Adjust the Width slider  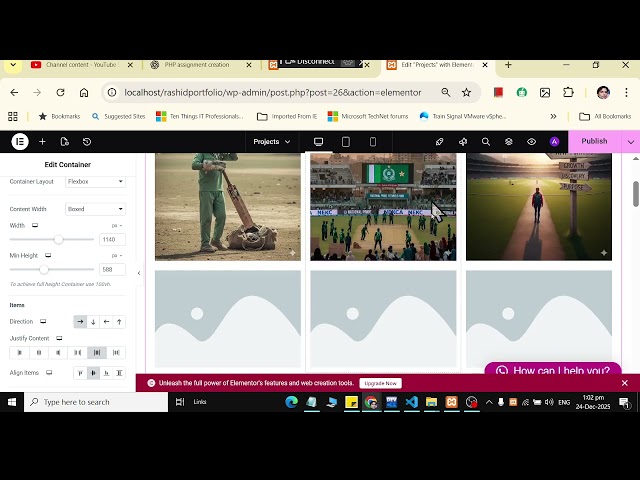click(x=58, y=240)
